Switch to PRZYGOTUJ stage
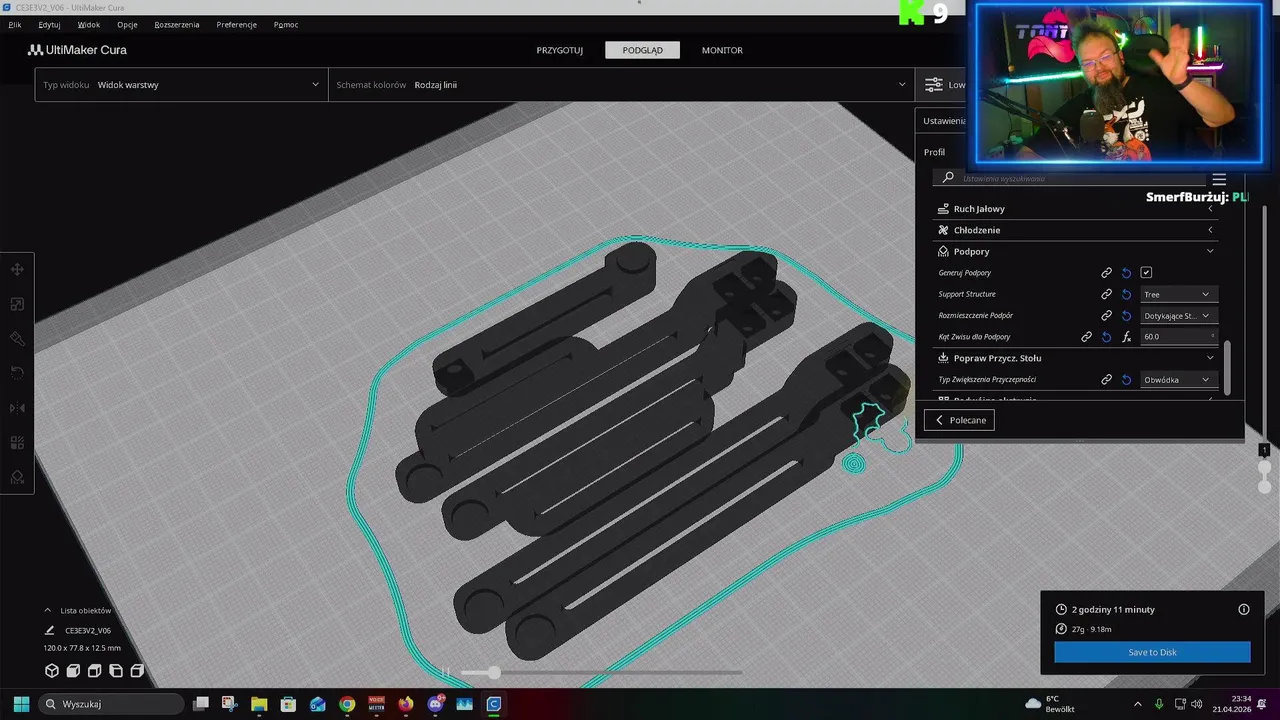The height and width of the screenshot is (720, 1280). [x=559, y=50]
